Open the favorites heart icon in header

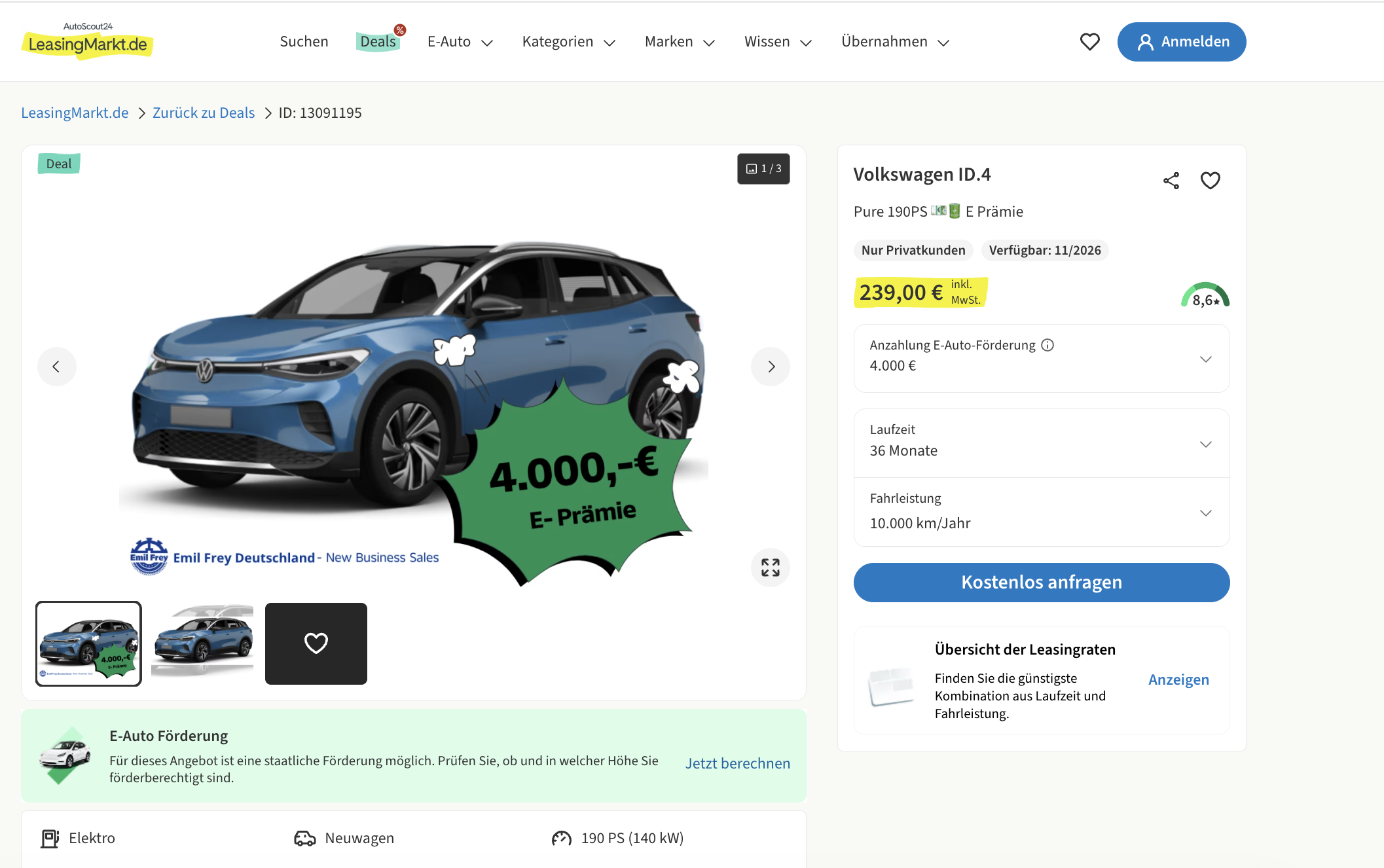click(x=1089, y=42)
